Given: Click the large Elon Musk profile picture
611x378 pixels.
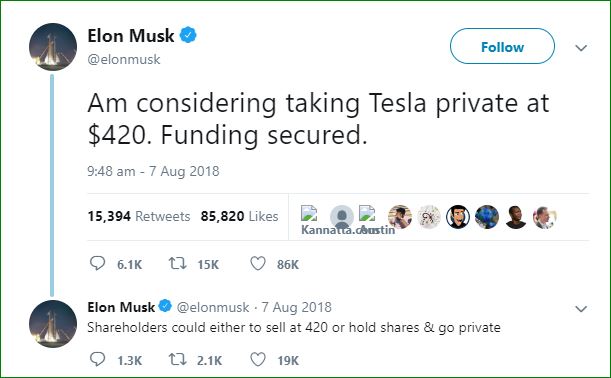Looking at the screenshot, I should coord(53,47).
